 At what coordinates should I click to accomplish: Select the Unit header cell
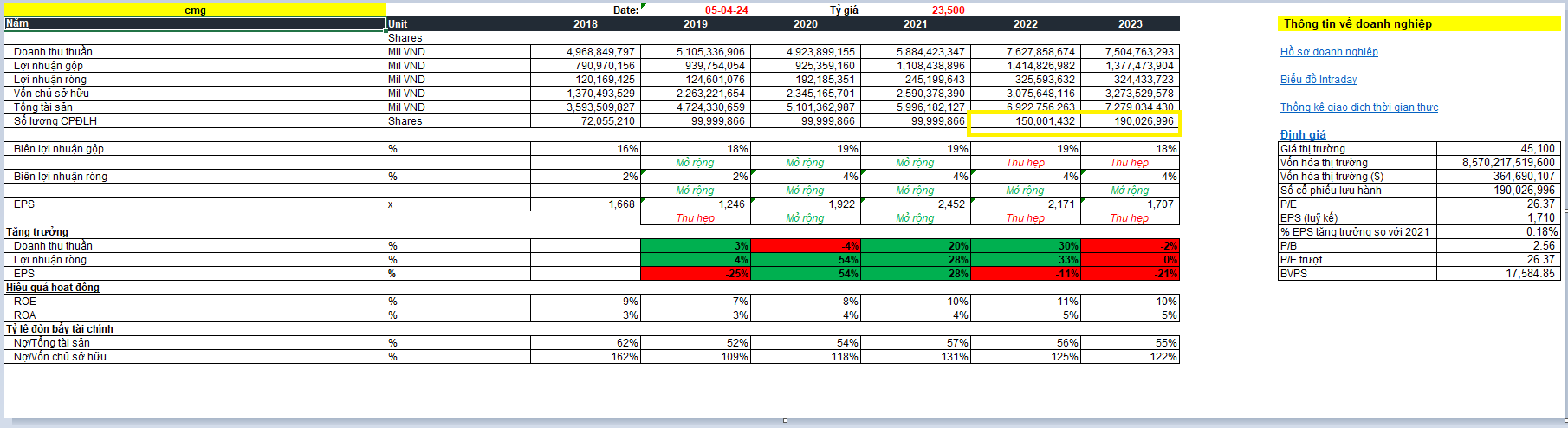458,24
